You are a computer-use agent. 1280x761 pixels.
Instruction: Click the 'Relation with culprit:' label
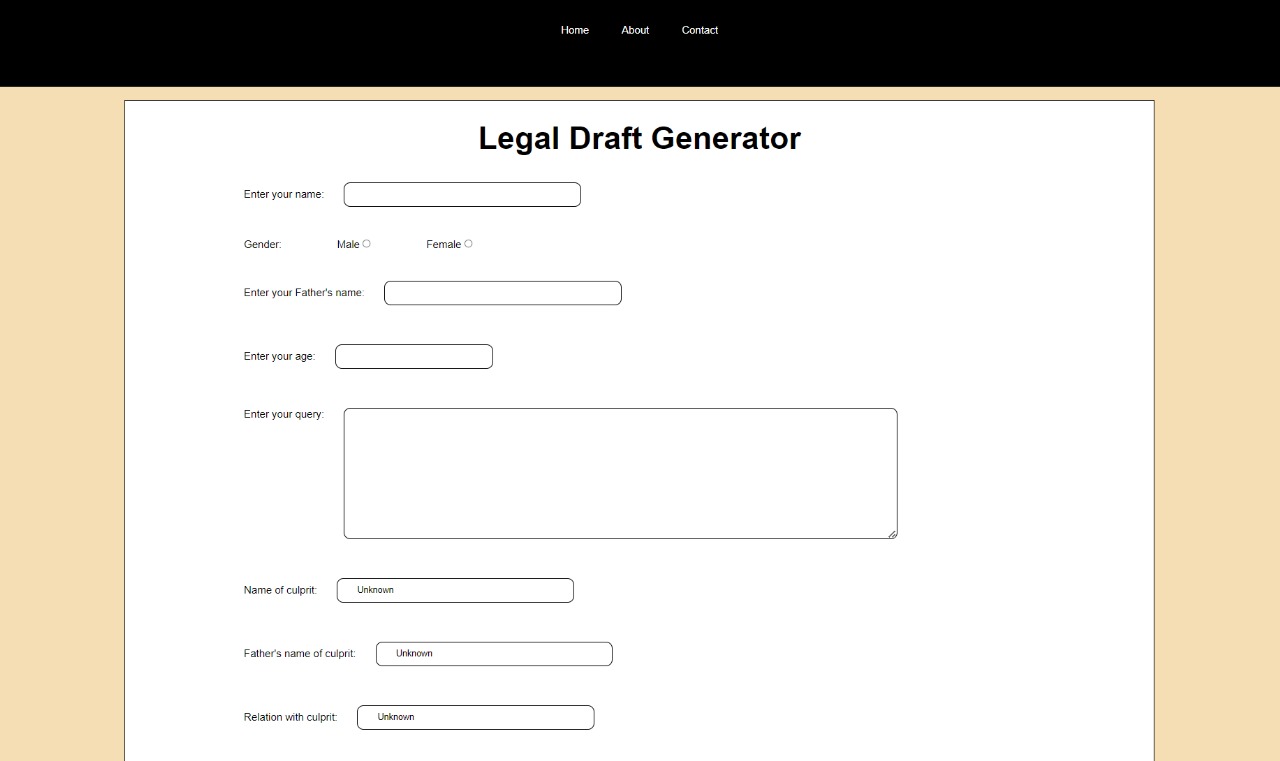(x=290, y=718)
